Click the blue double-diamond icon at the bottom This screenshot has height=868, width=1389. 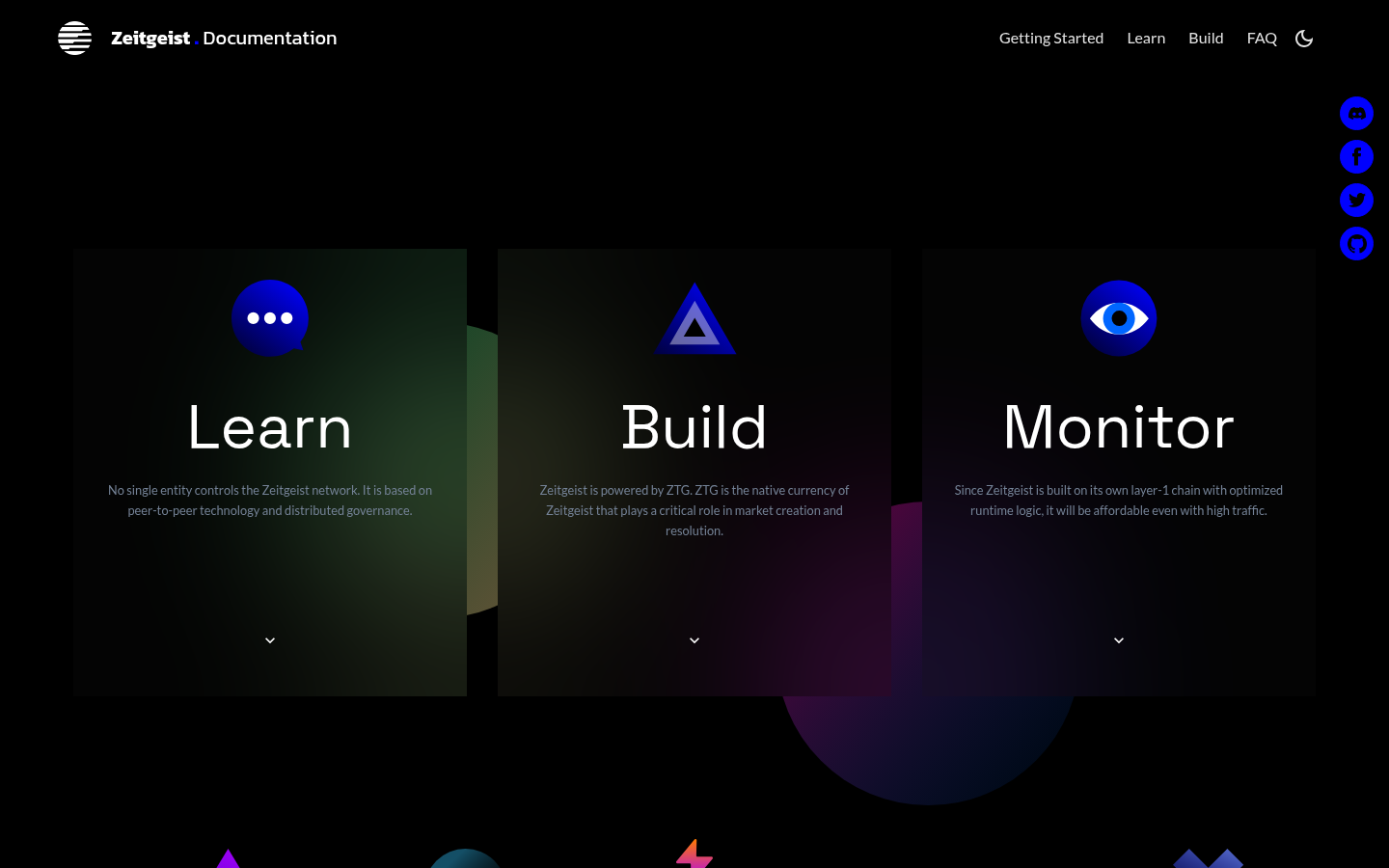coord(1208,859)
